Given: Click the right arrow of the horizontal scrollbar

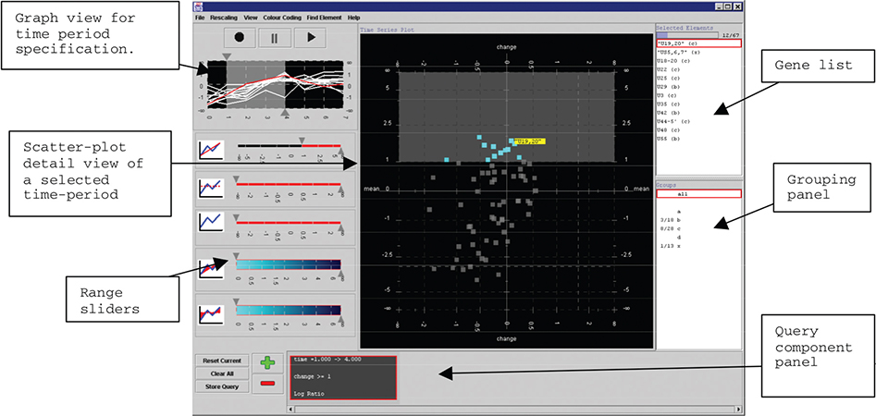Looking at the screenshot, I should pyautogui.click(x=738, y=409).
